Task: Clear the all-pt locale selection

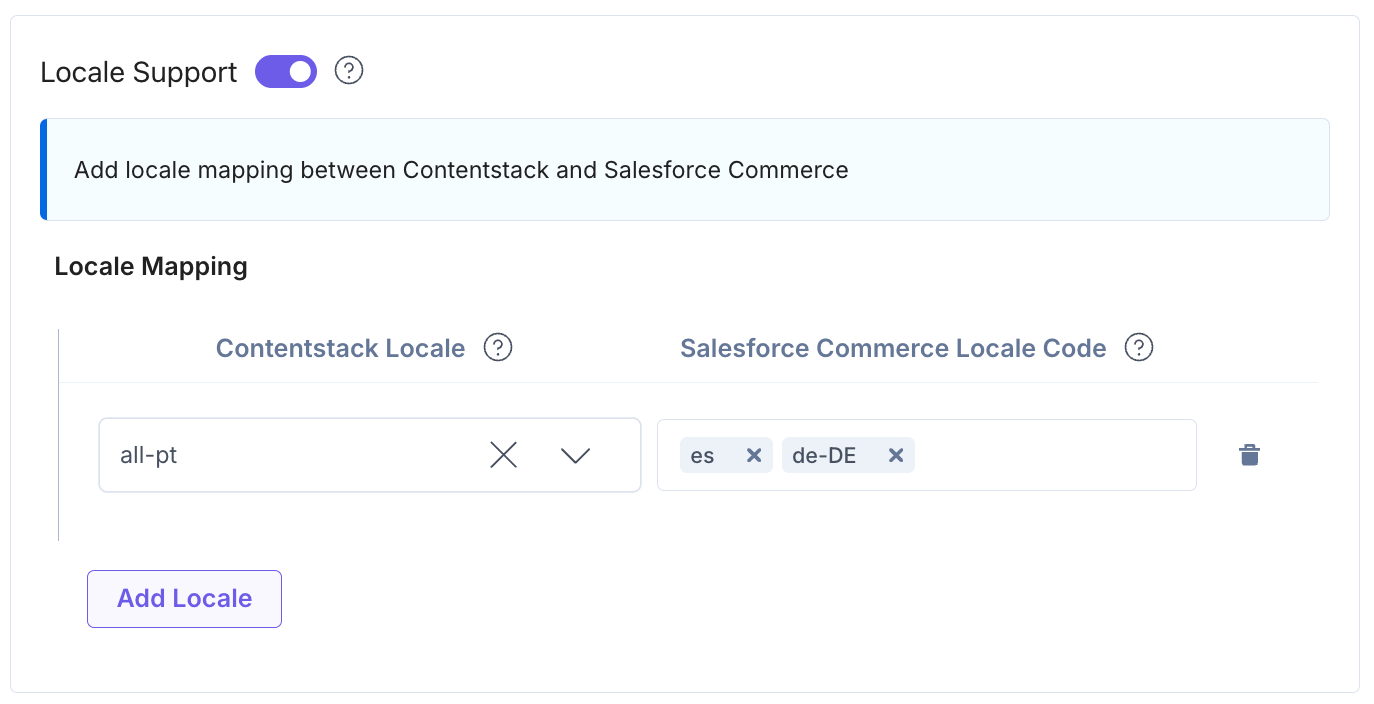Action: click(x=503, y=455)
